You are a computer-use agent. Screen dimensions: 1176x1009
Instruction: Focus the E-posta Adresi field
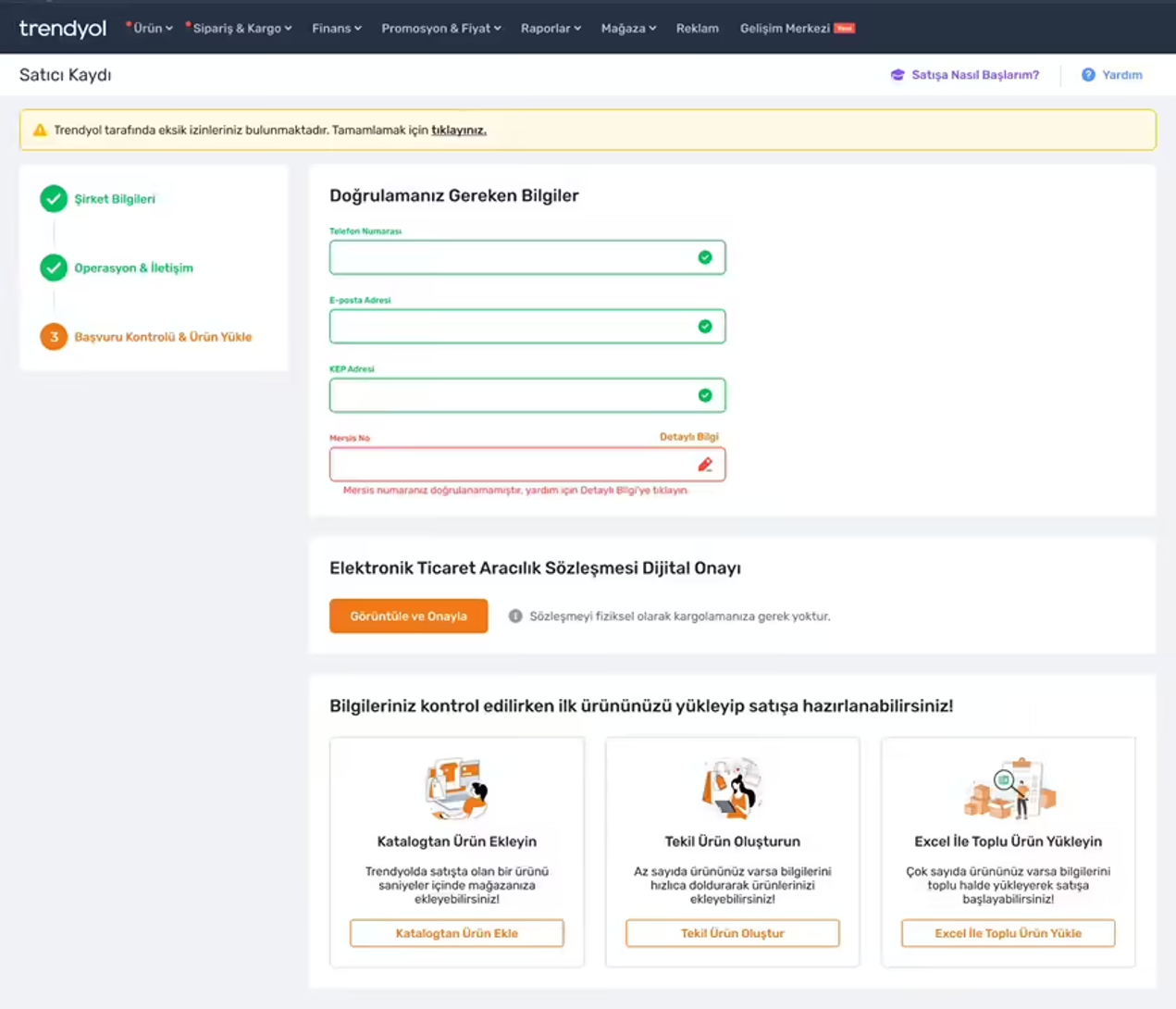click(527, 326)
